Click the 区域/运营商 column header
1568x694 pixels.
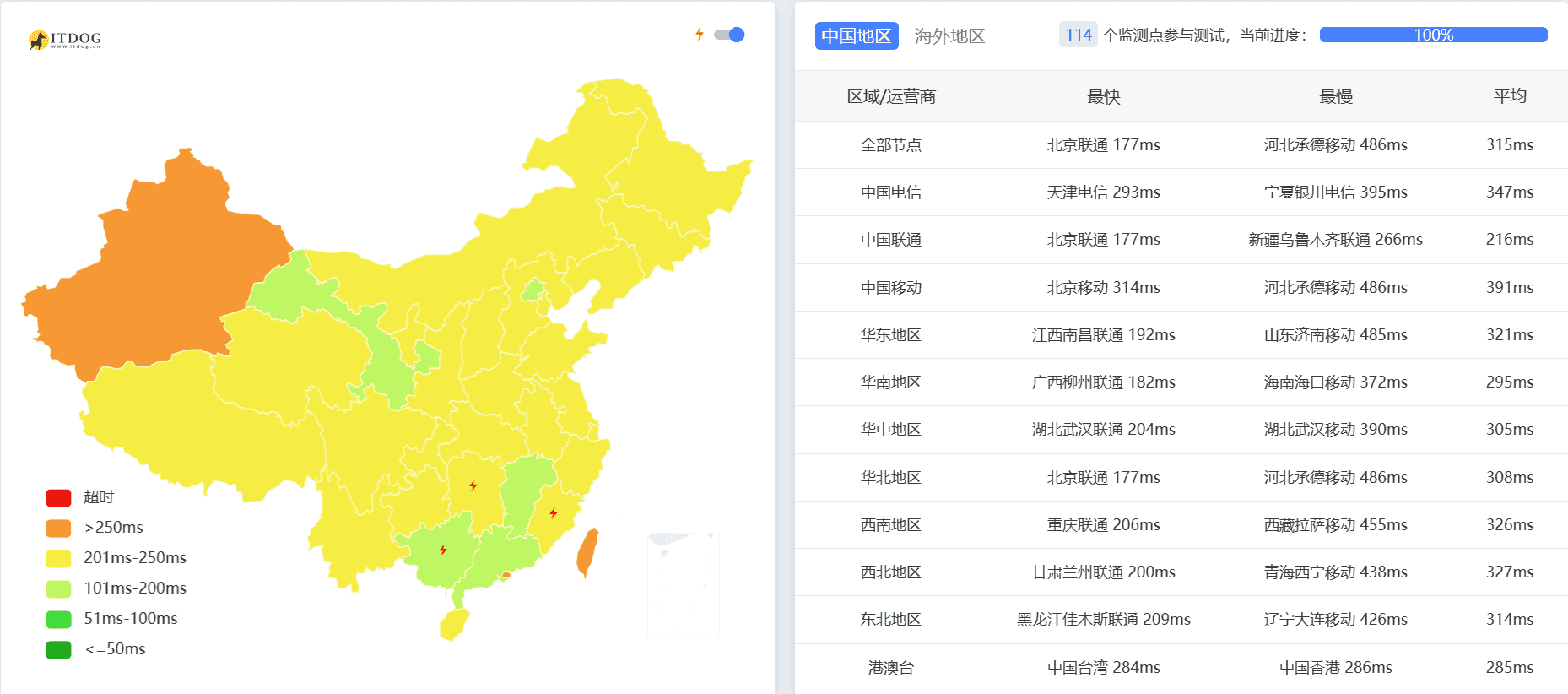(891, 96)
